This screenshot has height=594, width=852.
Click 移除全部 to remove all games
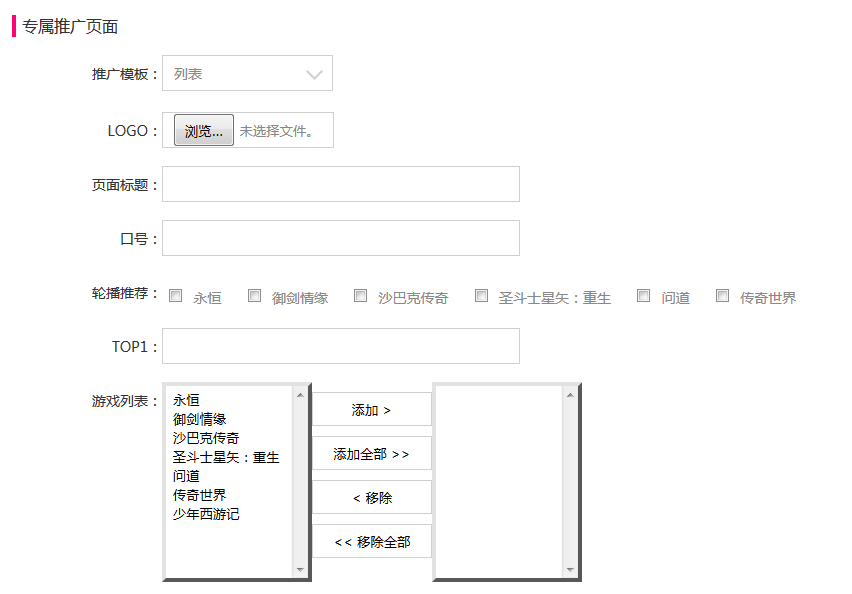371,541
